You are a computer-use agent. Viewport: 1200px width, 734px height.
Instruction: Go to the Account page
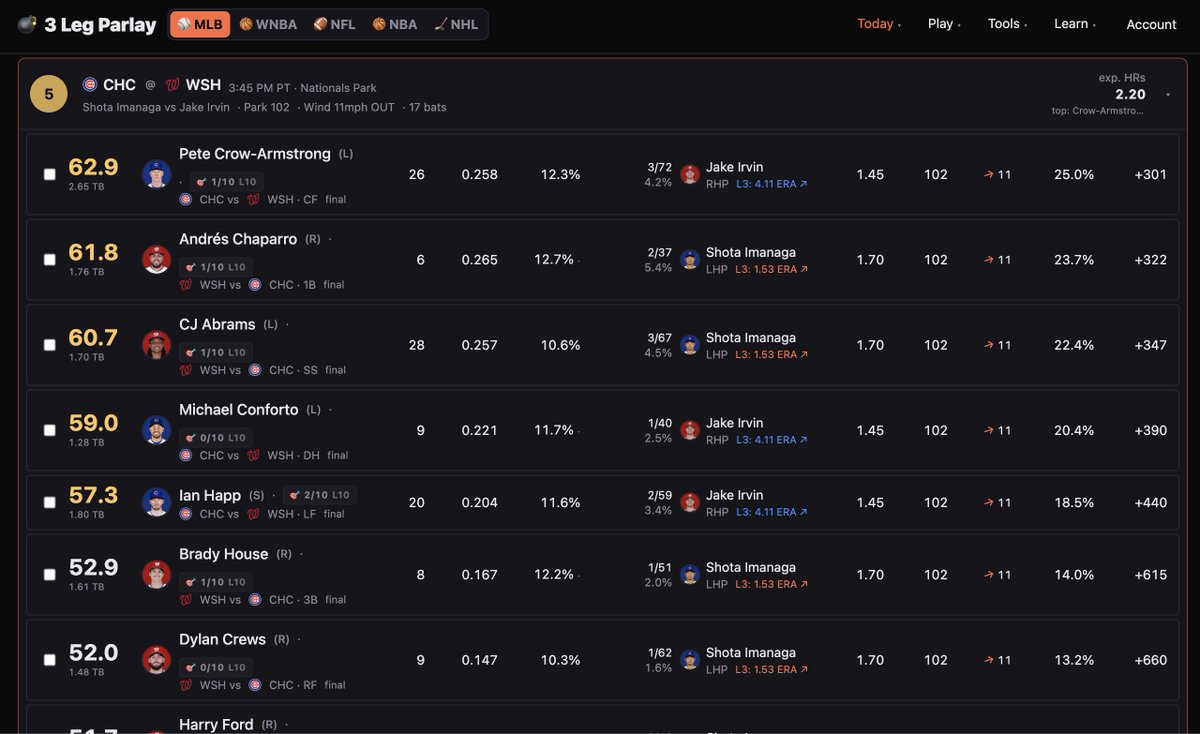coord(1151,24)
